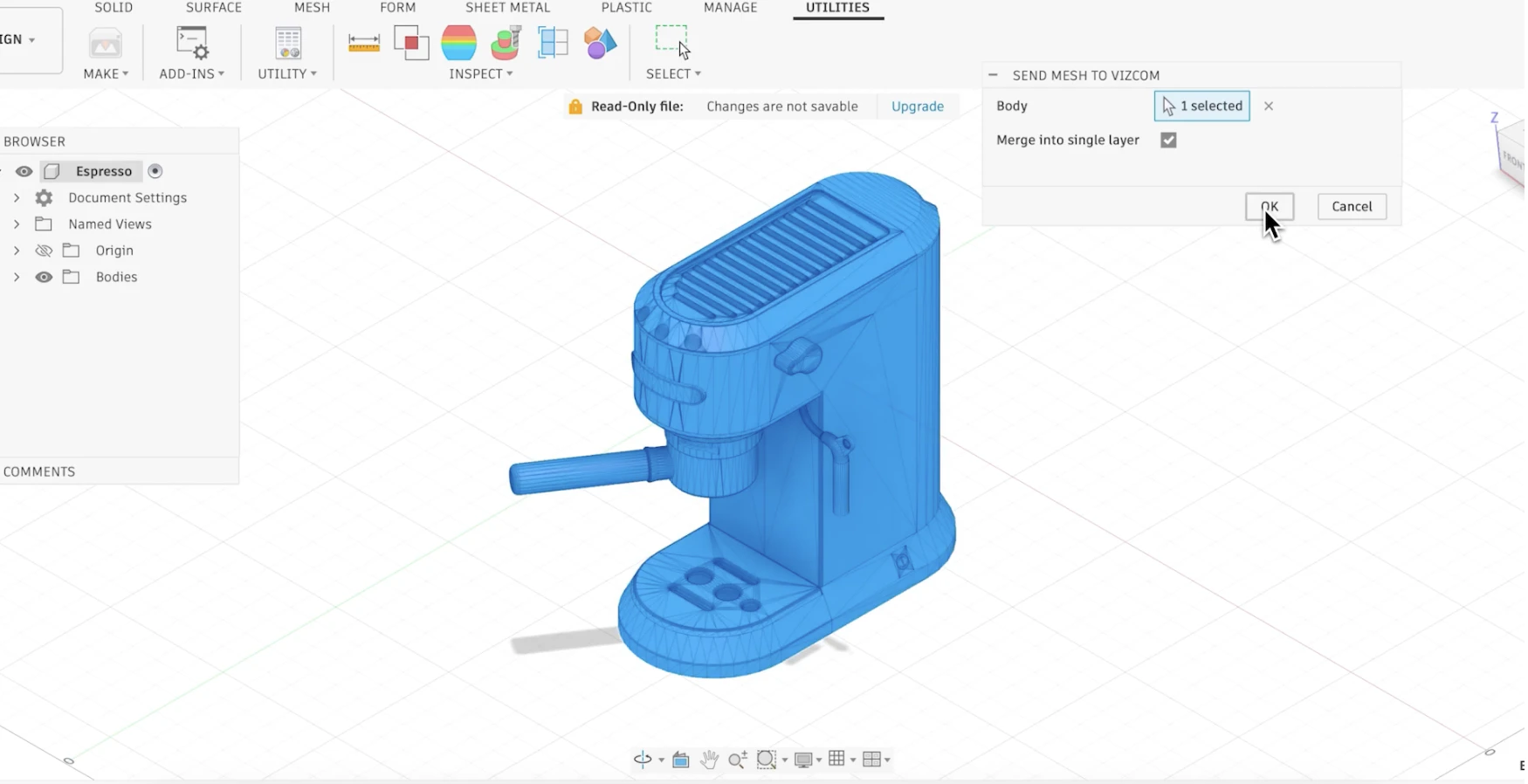Cancel the Send Mesh to Vizcom dialog
The image size is (1528, 784).
coord(1352,207)
